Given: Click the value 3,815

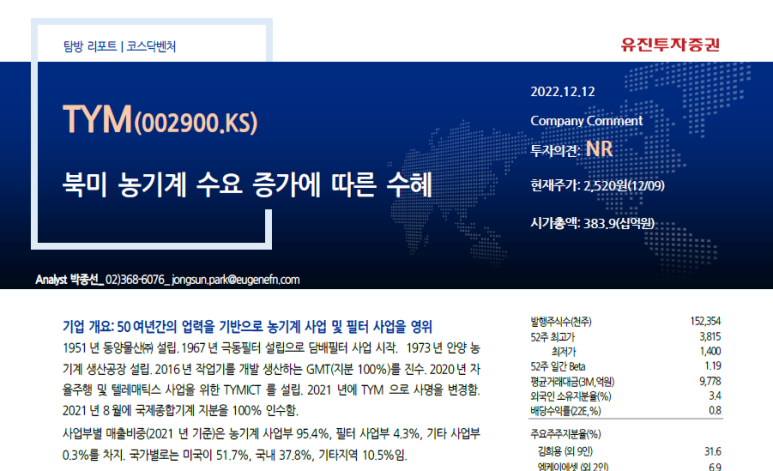Looking at the screenshot, I should pyautogui.click(x=710, y=337).
